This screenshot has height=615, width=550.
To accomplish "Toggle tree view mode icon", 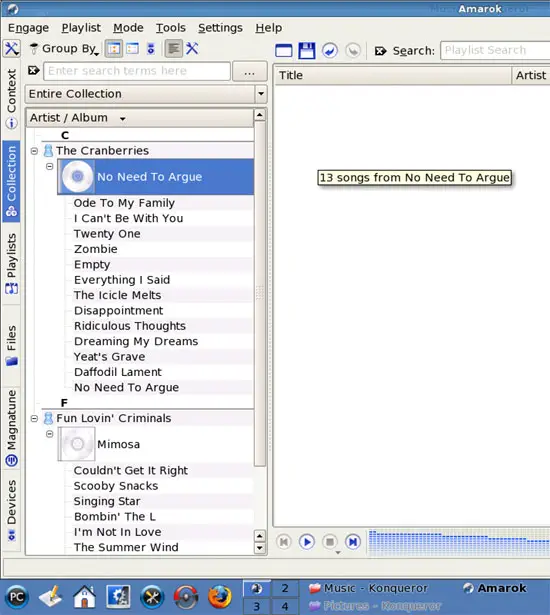I will pos(114,49).
